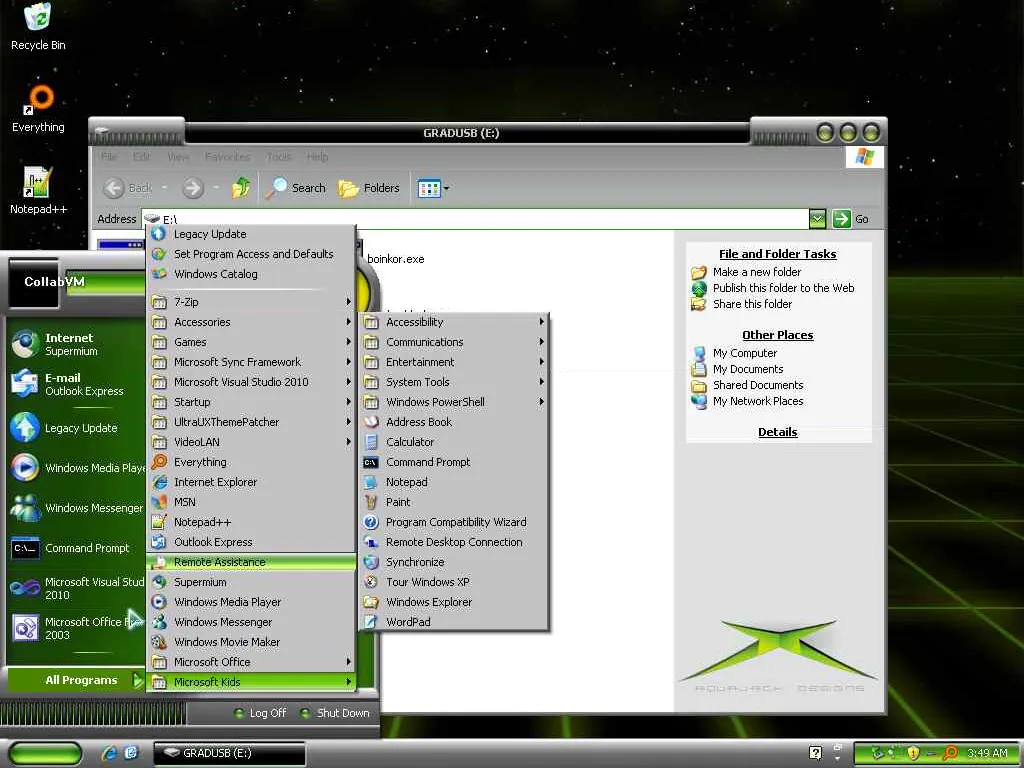Expand the Entertainment submenu

454,362
